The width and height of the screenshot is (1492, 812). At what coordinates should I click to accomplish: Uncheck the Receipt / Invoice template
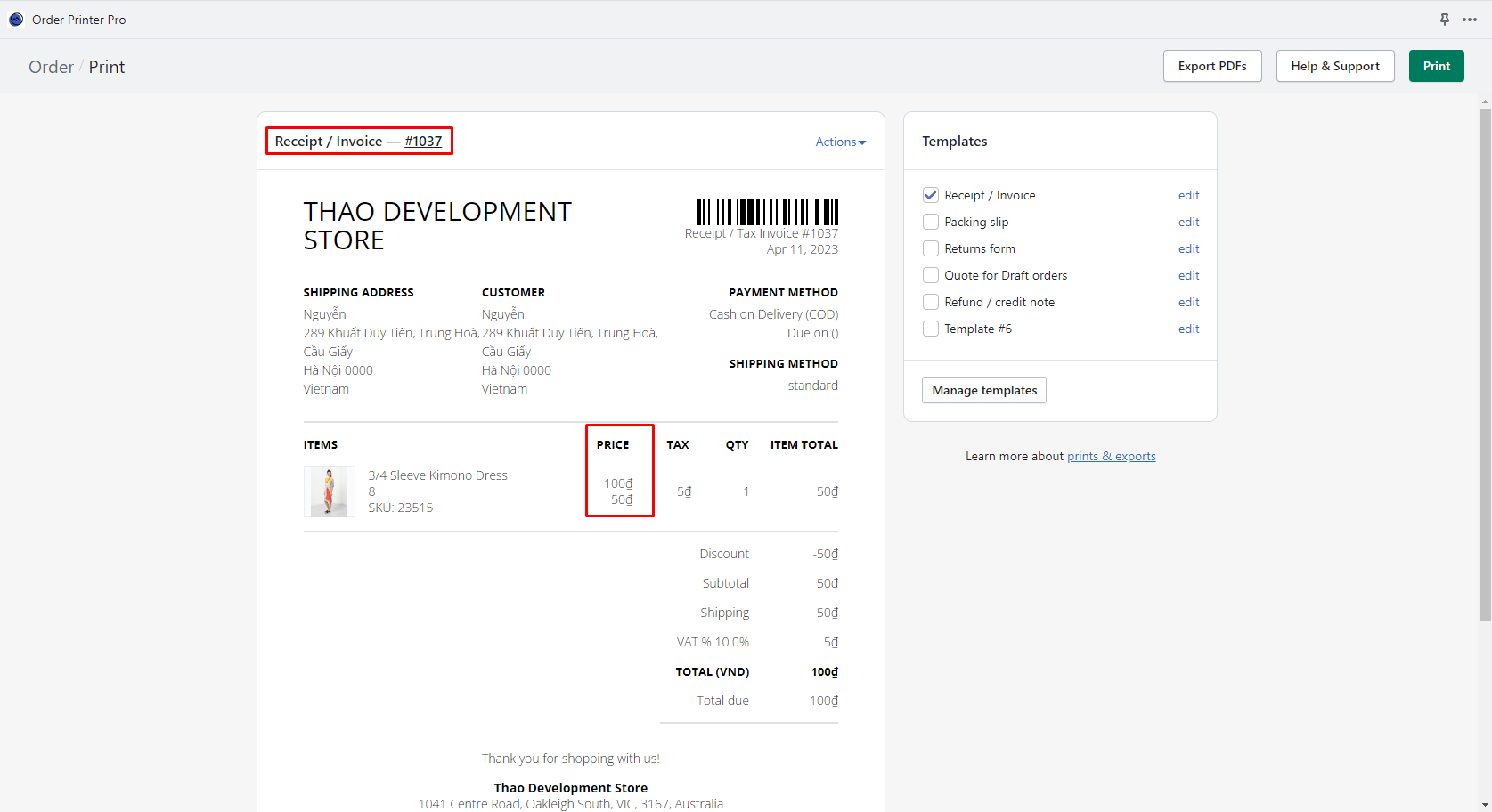pyautogui.click(x=931, y=195)
